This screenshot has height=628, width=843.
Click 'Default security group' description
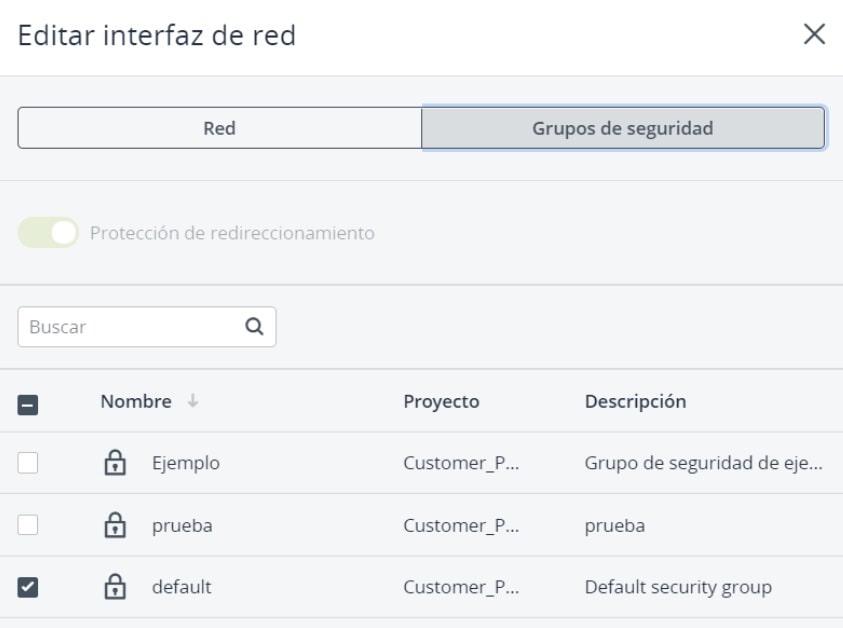point(678,587)
